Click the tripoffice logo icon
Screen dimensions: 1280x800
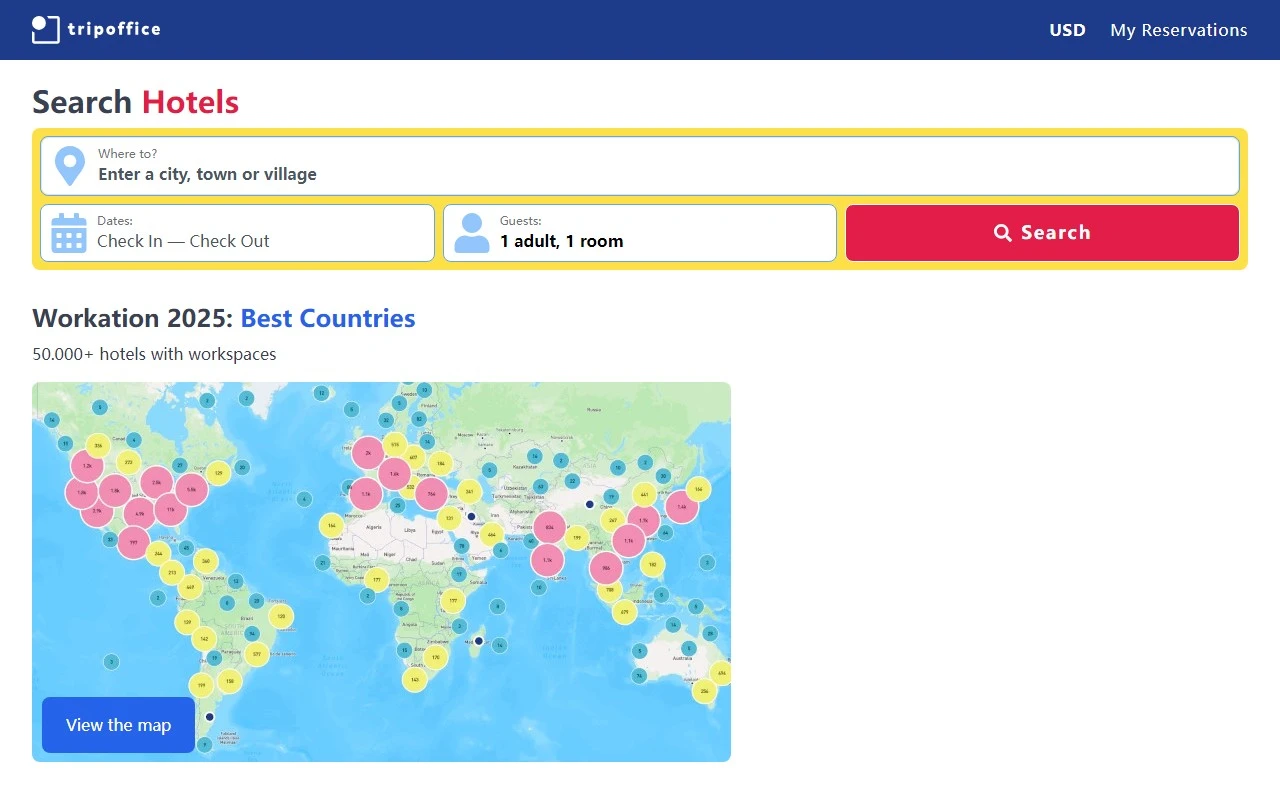coord(46,30)
